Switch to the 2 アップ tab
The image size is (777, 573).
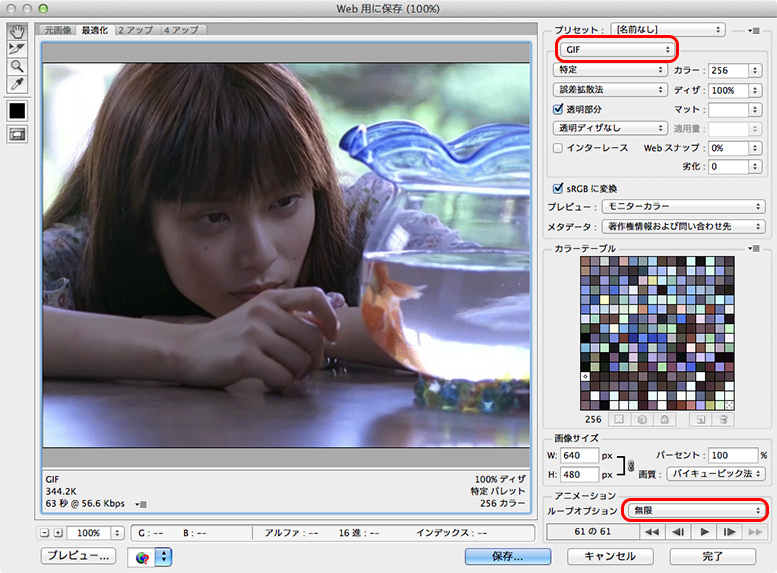(136, 30)
